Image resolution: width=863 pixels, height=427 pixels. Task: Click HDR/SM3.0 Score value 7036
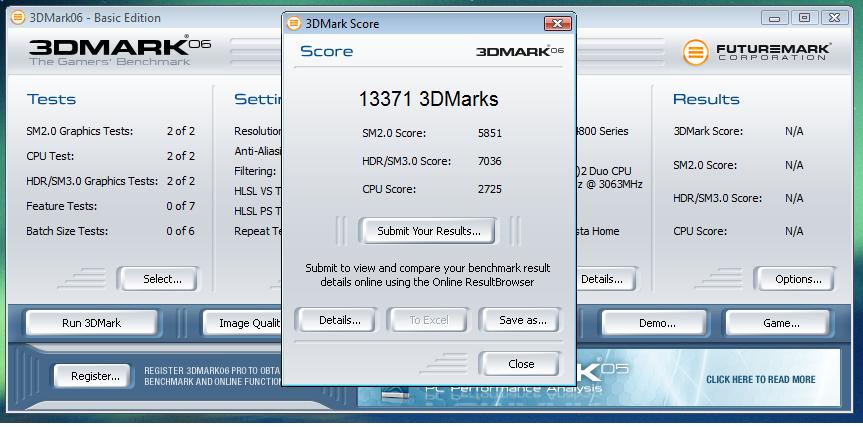pyautogui.click(x=489, y=162)
